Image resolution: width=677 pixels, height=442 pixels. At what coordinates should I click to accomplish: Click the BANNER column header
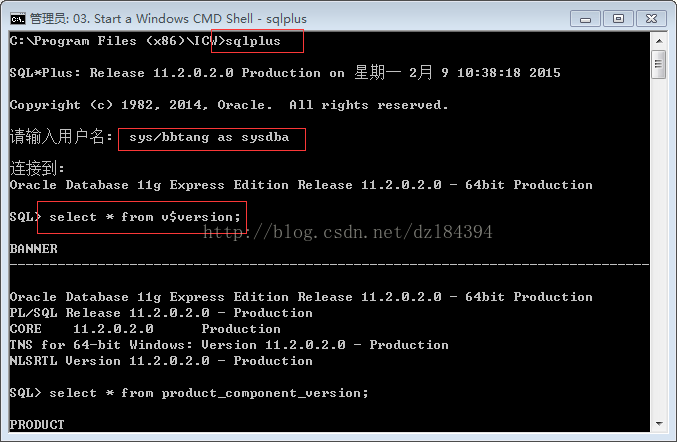(34, 249)
